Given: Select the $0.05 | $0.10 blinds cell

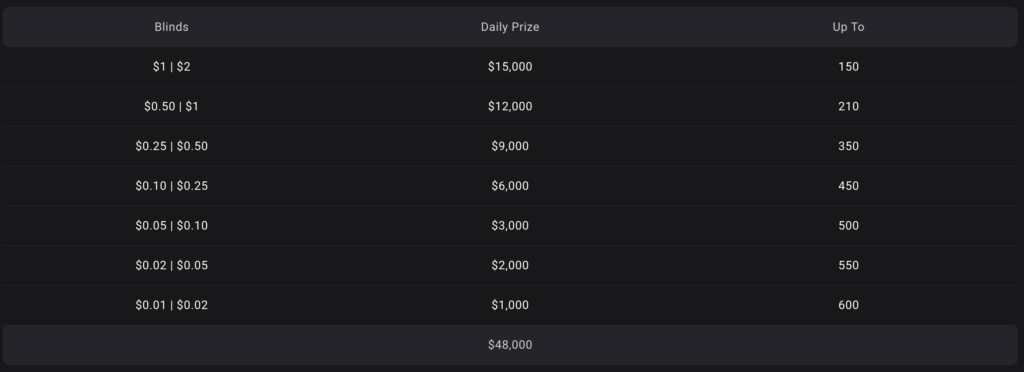Looking at the screenshot, I should [172, 226].
